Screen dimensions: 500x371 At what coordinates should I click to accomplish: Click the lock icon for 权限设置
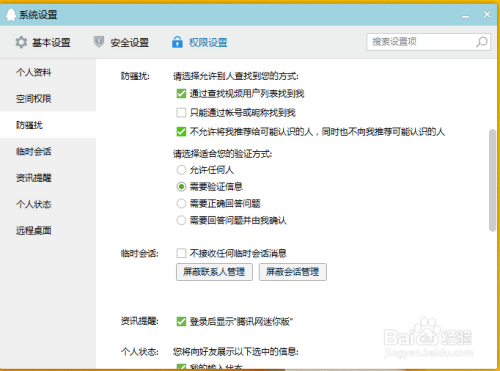(x=177, y=42)
